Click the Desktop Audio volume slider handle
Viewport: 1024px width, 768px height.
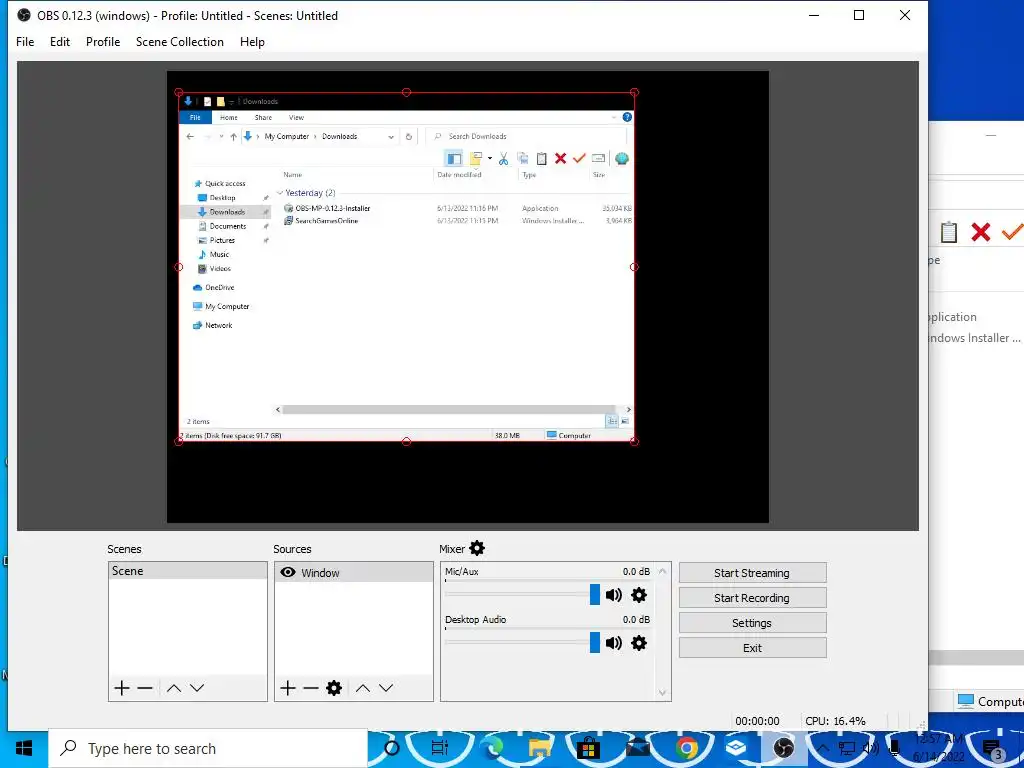coord(594,643)
